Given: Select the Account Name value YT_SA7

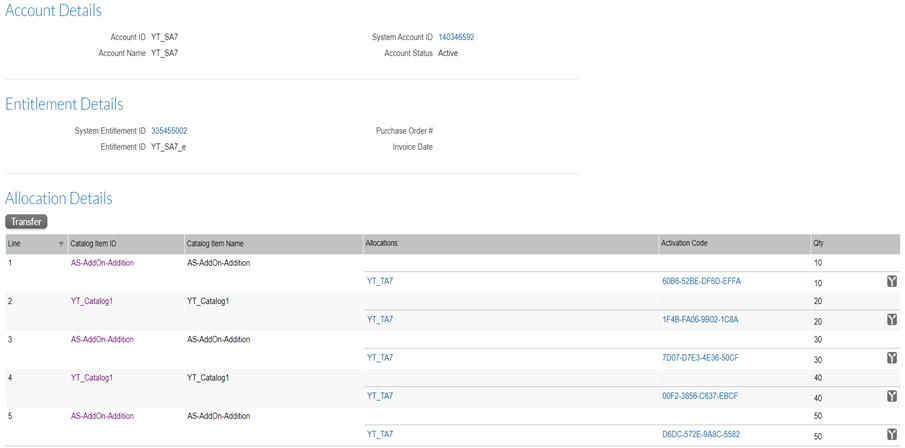Looking at the screenshot, I should coord(164,53).
